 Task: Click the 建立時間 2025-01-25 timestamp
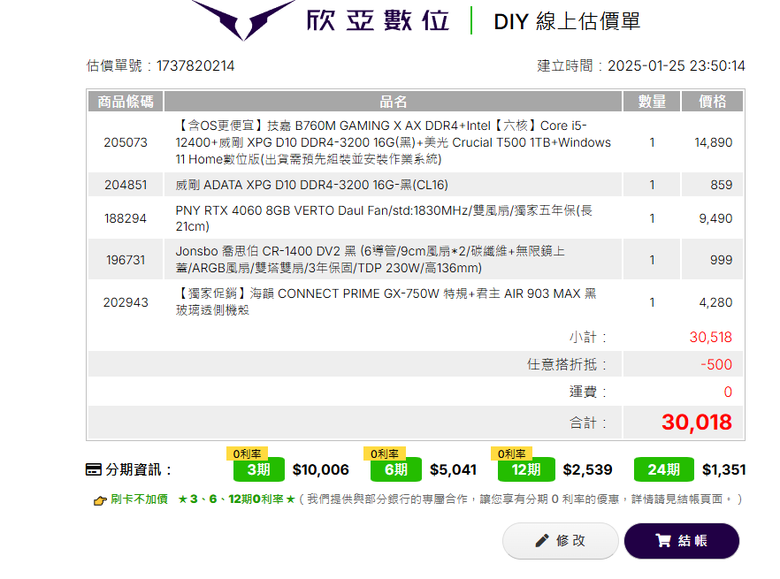641,66
